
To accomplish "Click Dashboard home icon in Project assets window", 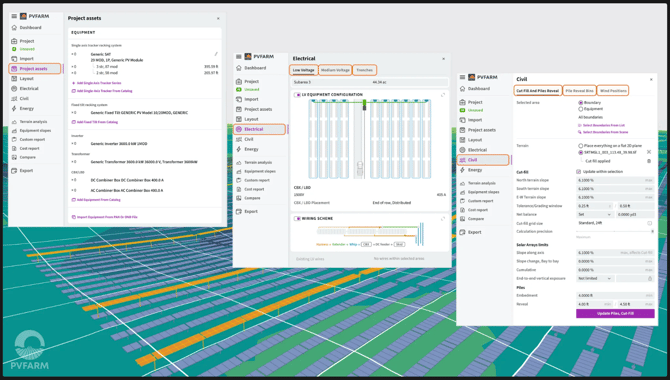I will point(14,28).
